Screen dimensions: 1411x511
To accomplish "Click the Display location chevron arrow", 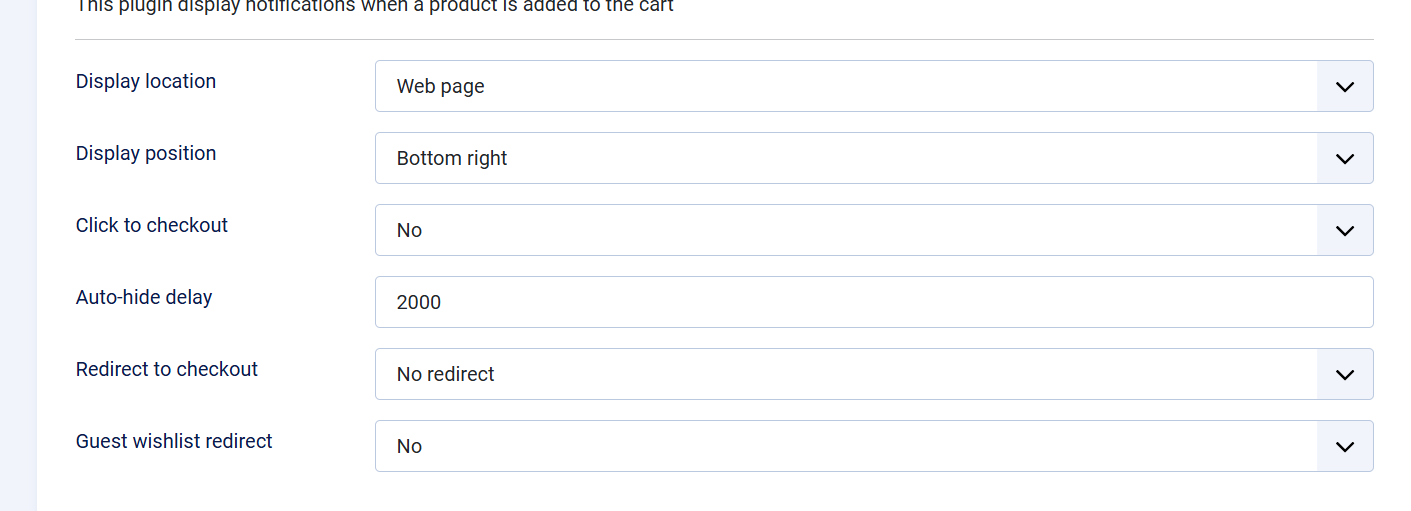I will click(x=1345, y=87).
